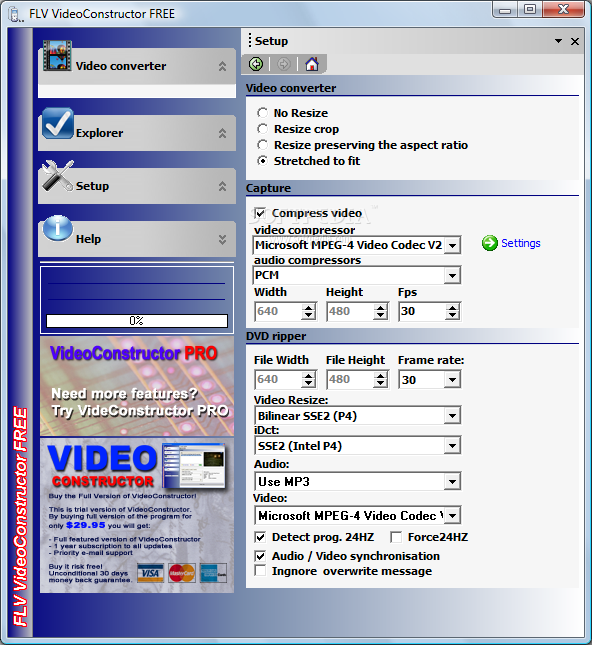Open the audio compressors PCM dropdown
Screen dimensions: 592x645
pyautogui.click(x=453, y=275)
